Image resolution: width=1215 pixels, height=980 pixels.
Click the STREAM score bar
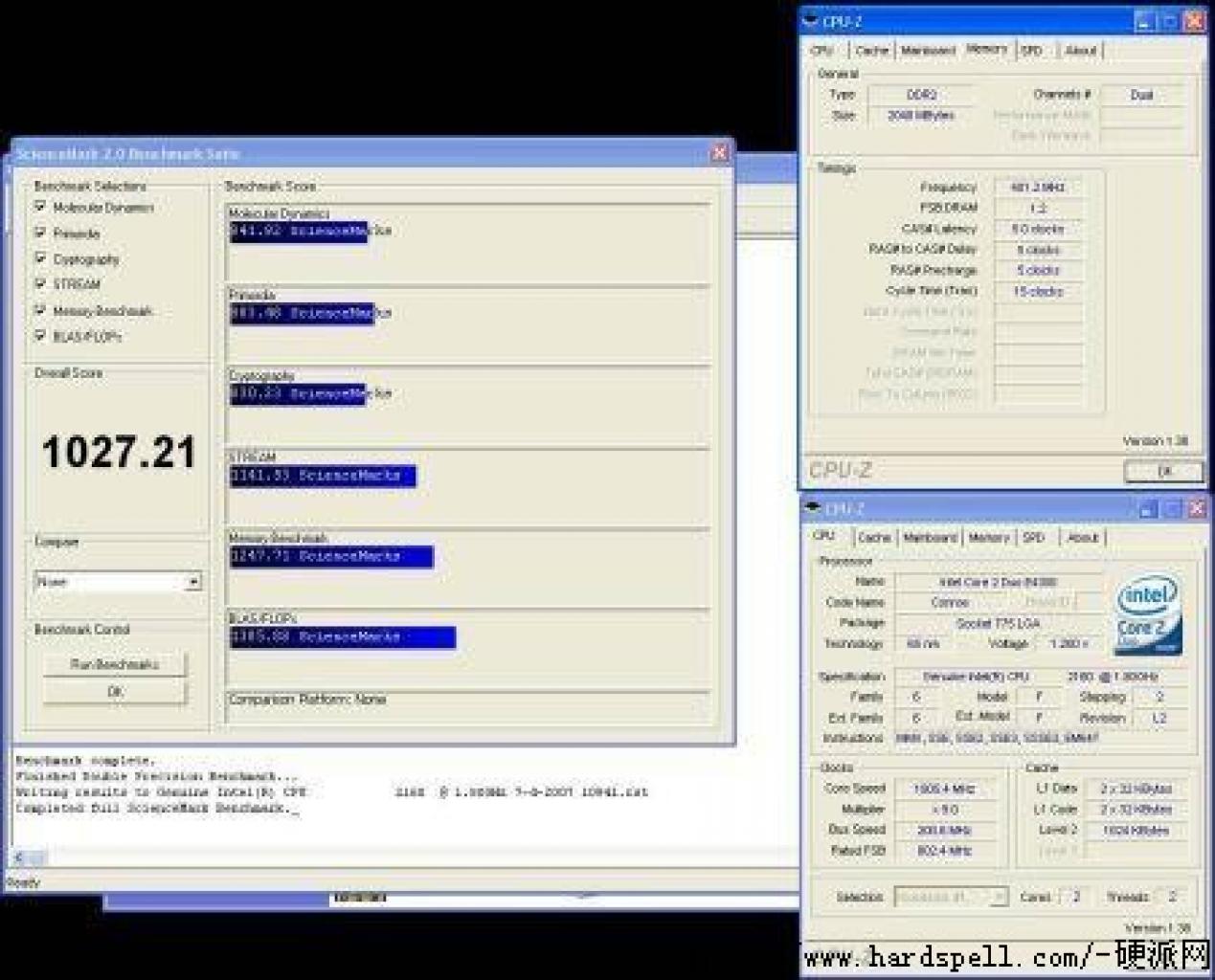tap(323, 476)
